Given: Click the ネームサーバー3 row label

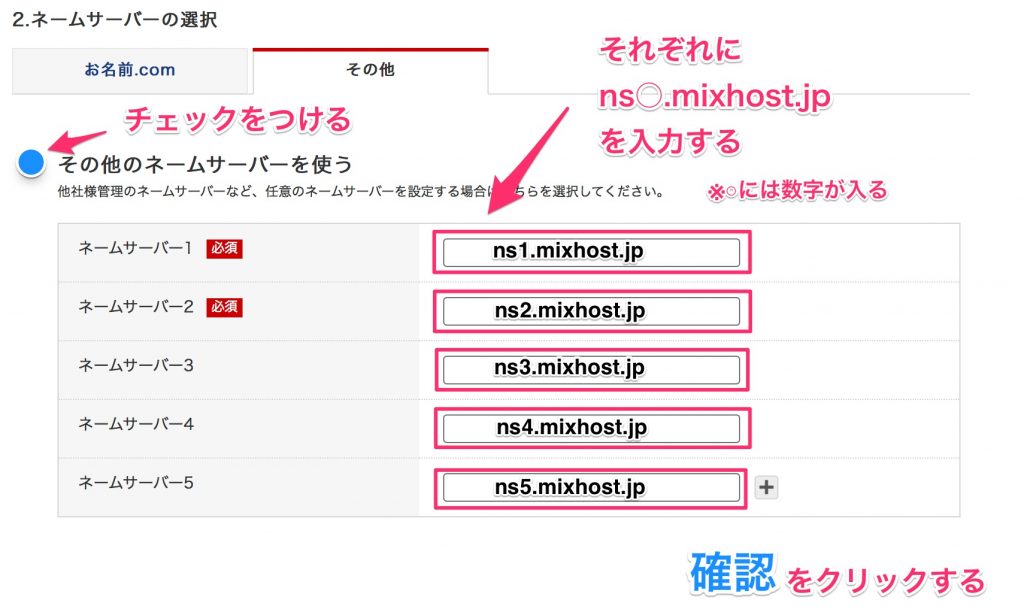Looking at the screenshot, I should pyautogui.click(x=135, y=365).
